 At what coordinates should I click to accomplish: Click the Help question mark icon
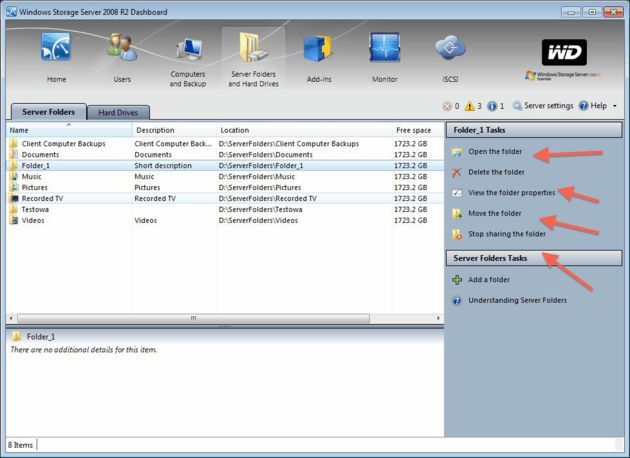583,106
